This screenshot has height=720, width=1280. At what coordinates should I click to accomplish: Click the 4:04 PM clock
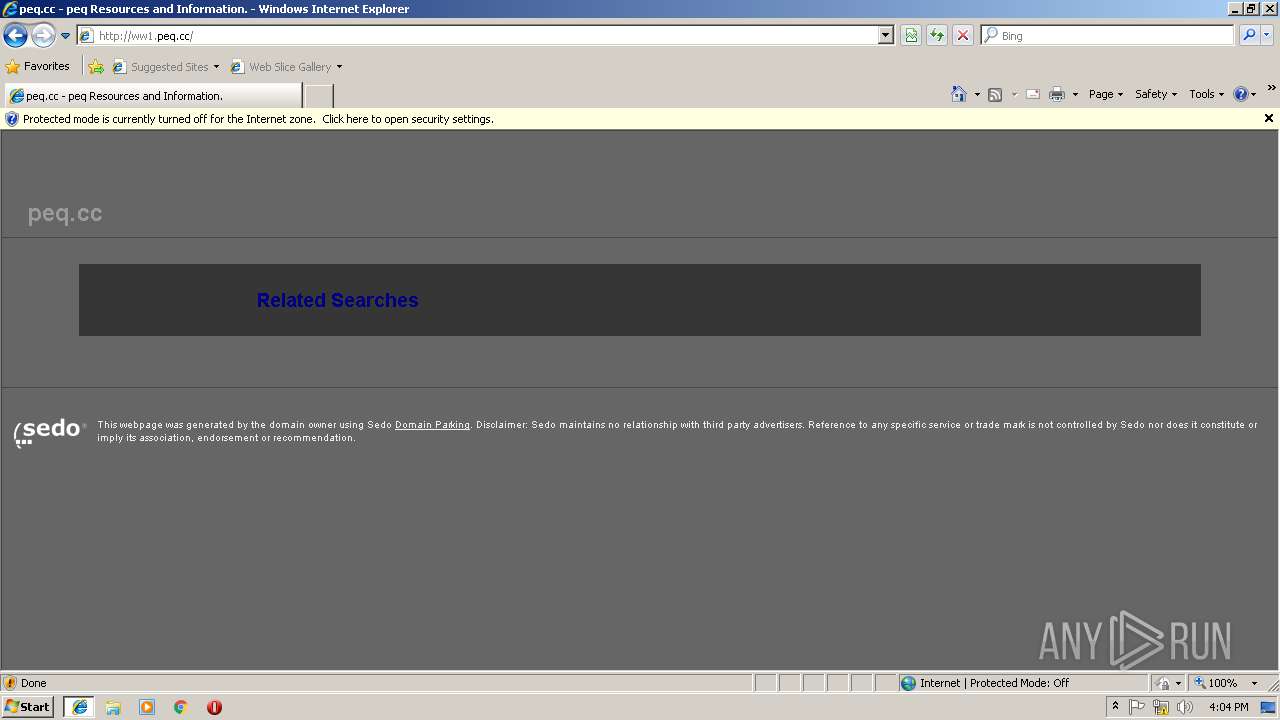pos(1229,707)
